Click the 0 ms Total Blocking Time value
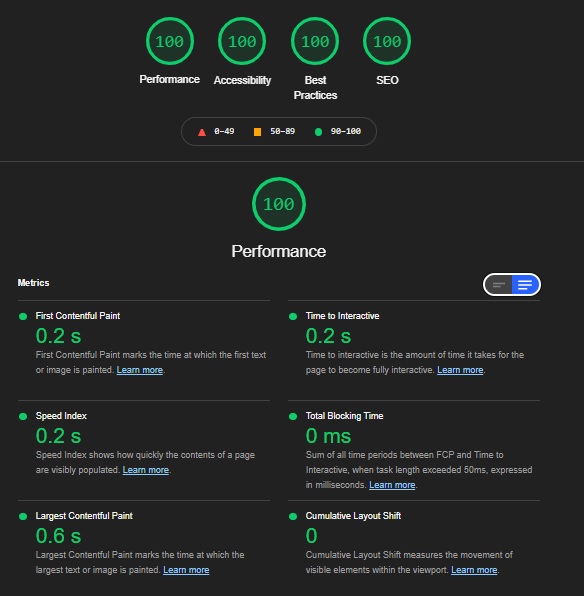 tap(328, 436)
